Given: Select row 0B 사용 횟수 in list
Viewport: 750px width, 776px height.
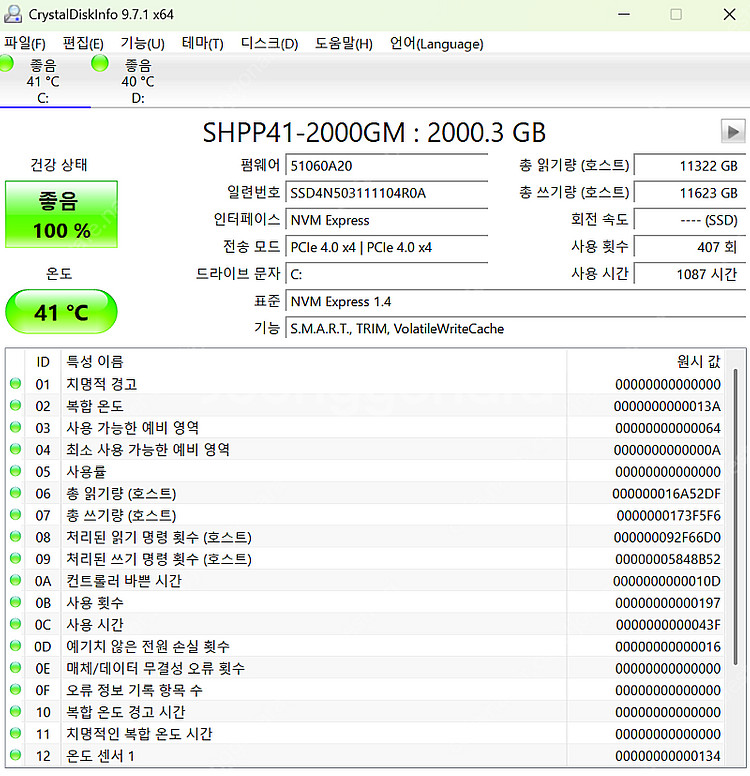Looking at the screenshot, I should [x=365, y=603].
